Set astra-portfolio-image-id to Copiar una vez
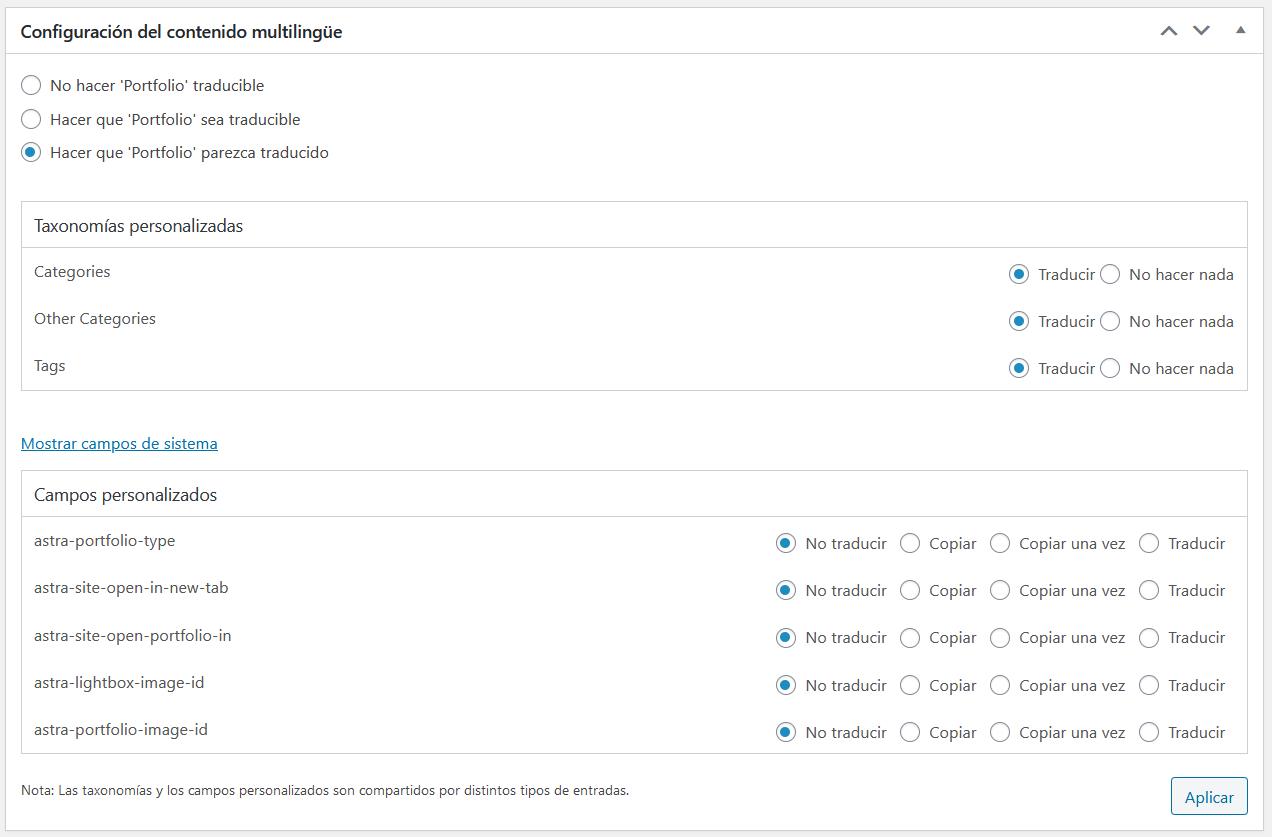Screen dimensions: 1272x837 tap(999, 732)
